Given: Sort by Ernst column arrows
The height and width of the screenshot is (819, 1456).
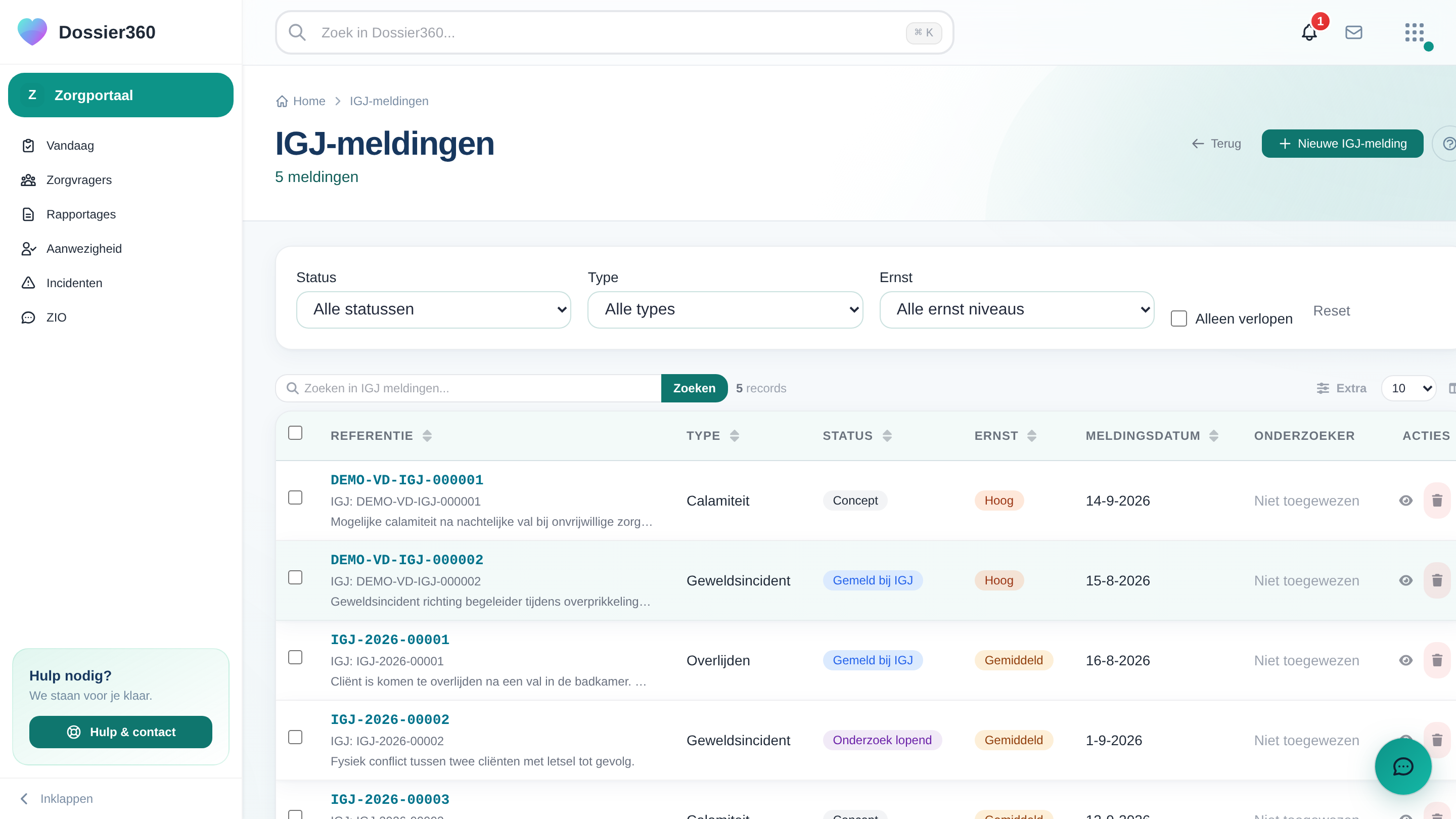Looking at the screenshot, I should (x=1031, y=436).
